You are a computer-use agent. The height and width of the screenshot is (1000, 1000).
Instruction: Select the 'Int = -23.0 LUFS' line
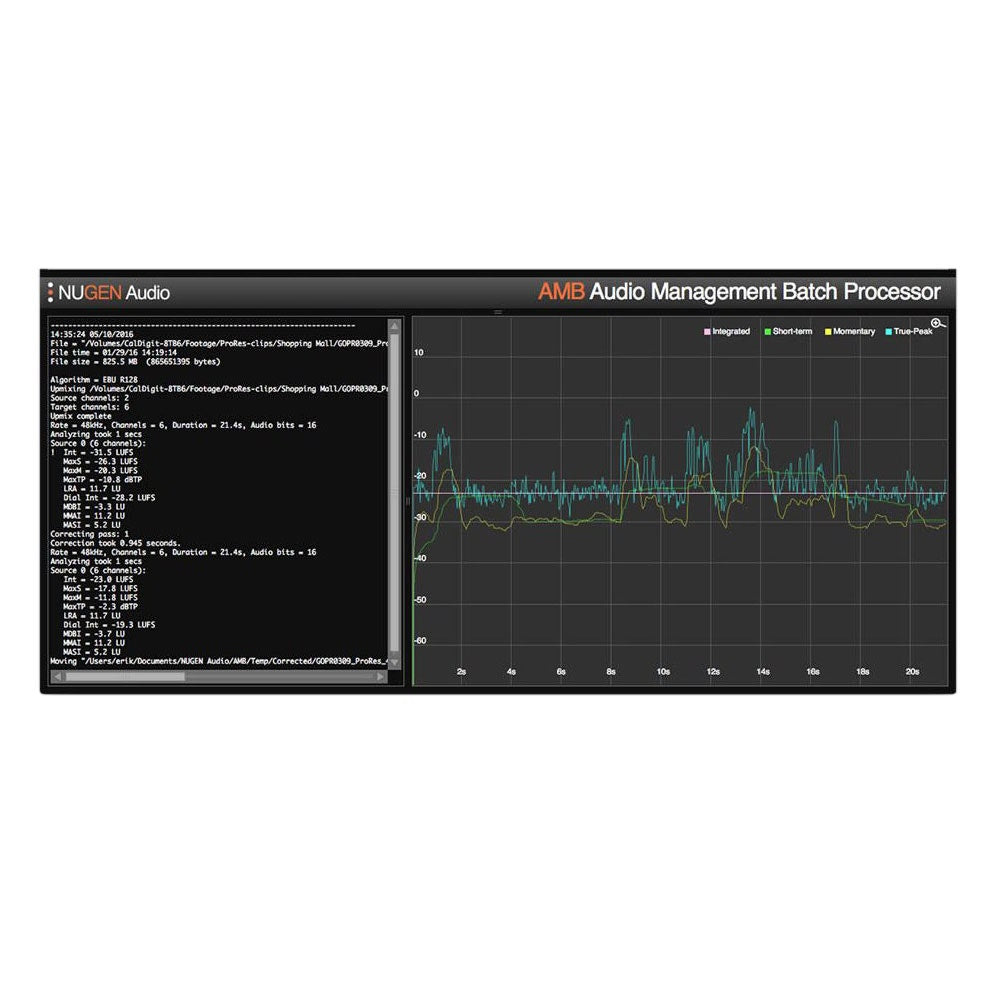point(98,579)
